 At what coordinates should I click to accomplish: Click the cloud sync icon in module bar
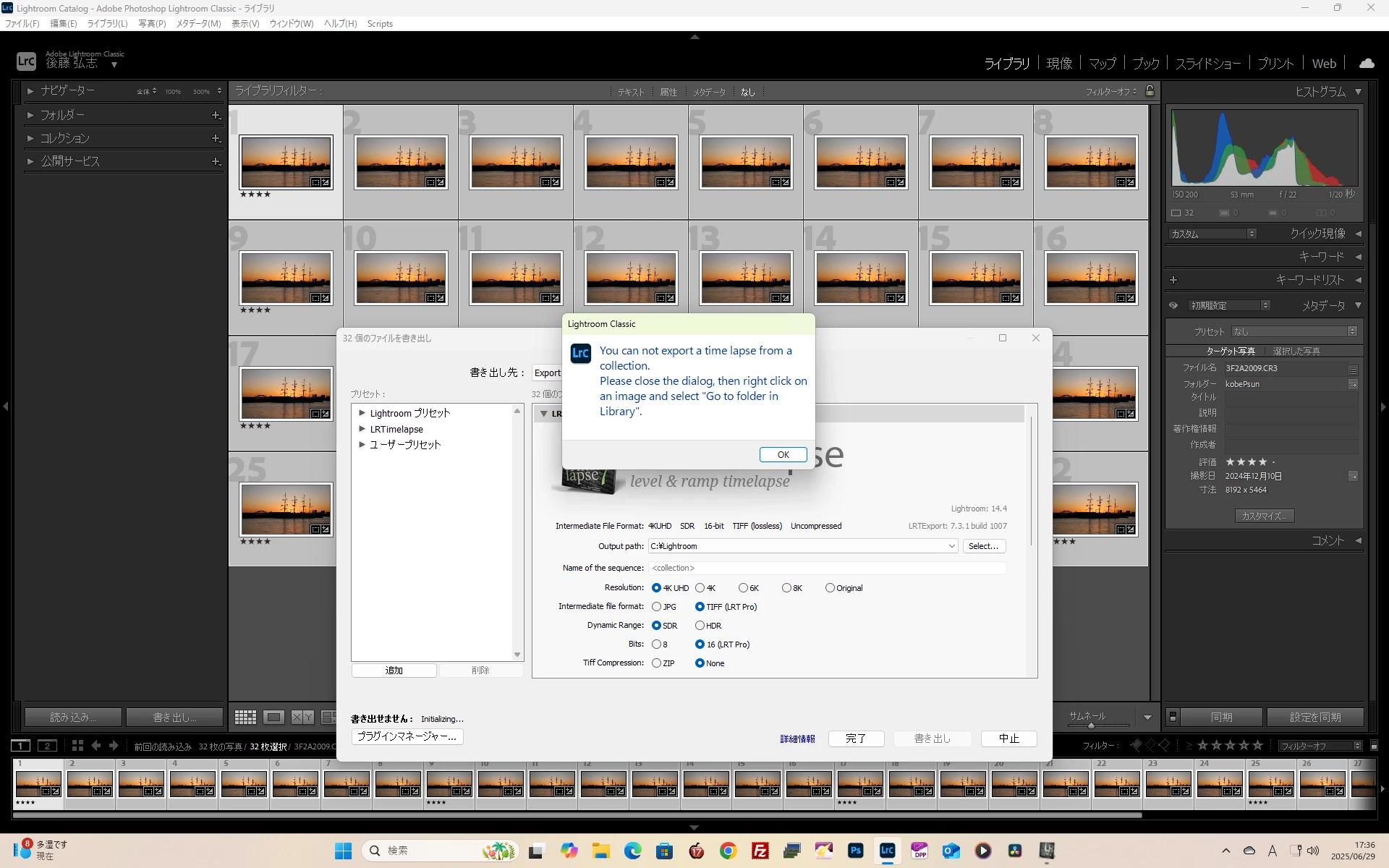[x=1366, y=64]
